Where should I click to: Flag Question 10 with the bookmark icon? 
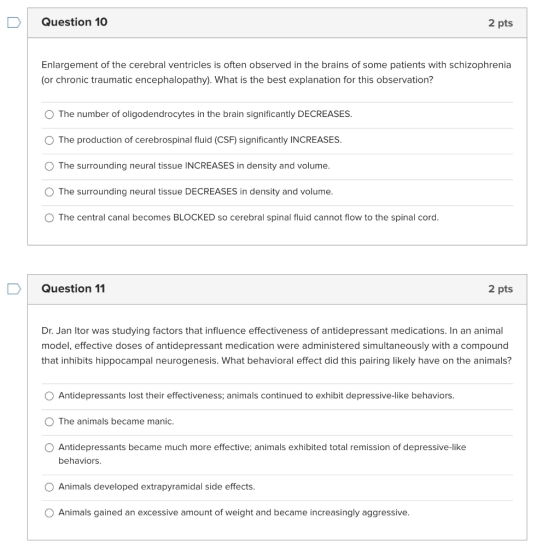point(14,23)
